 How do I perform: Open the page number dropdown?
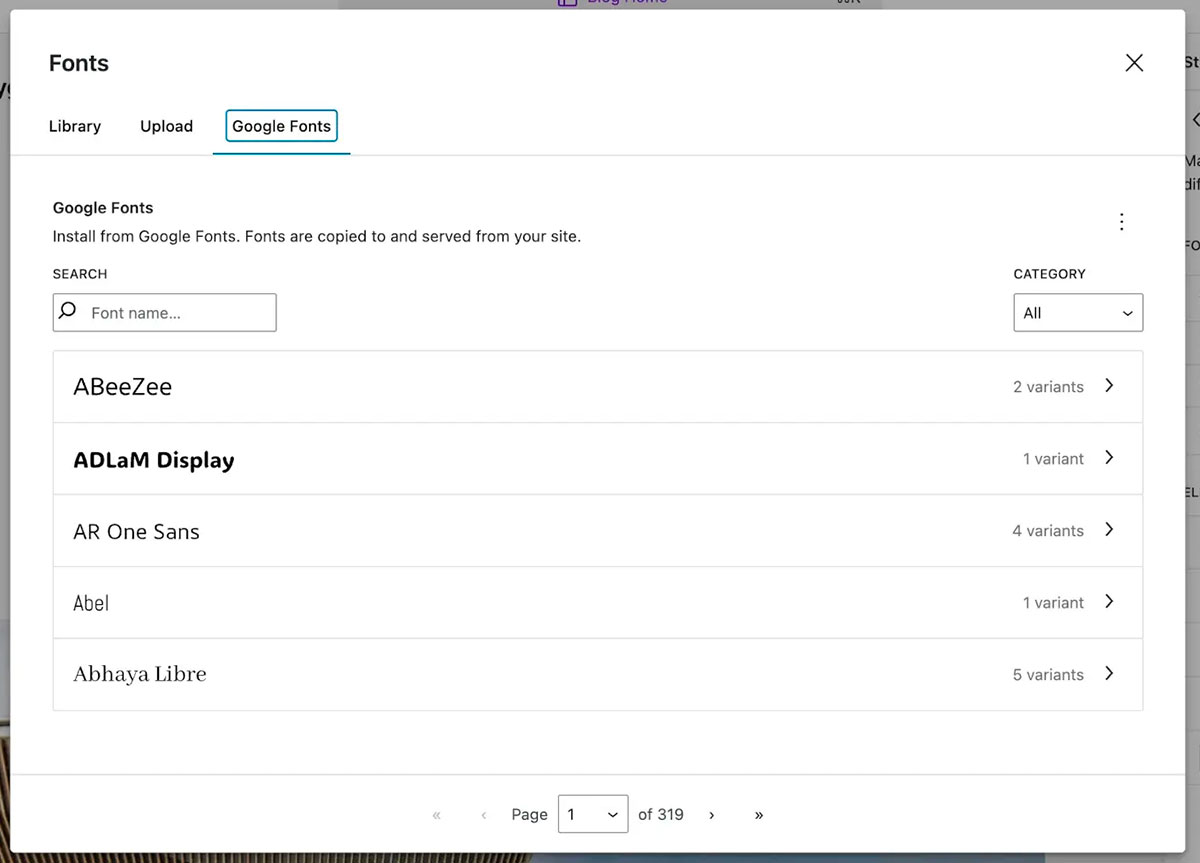(x=594, y=814)
